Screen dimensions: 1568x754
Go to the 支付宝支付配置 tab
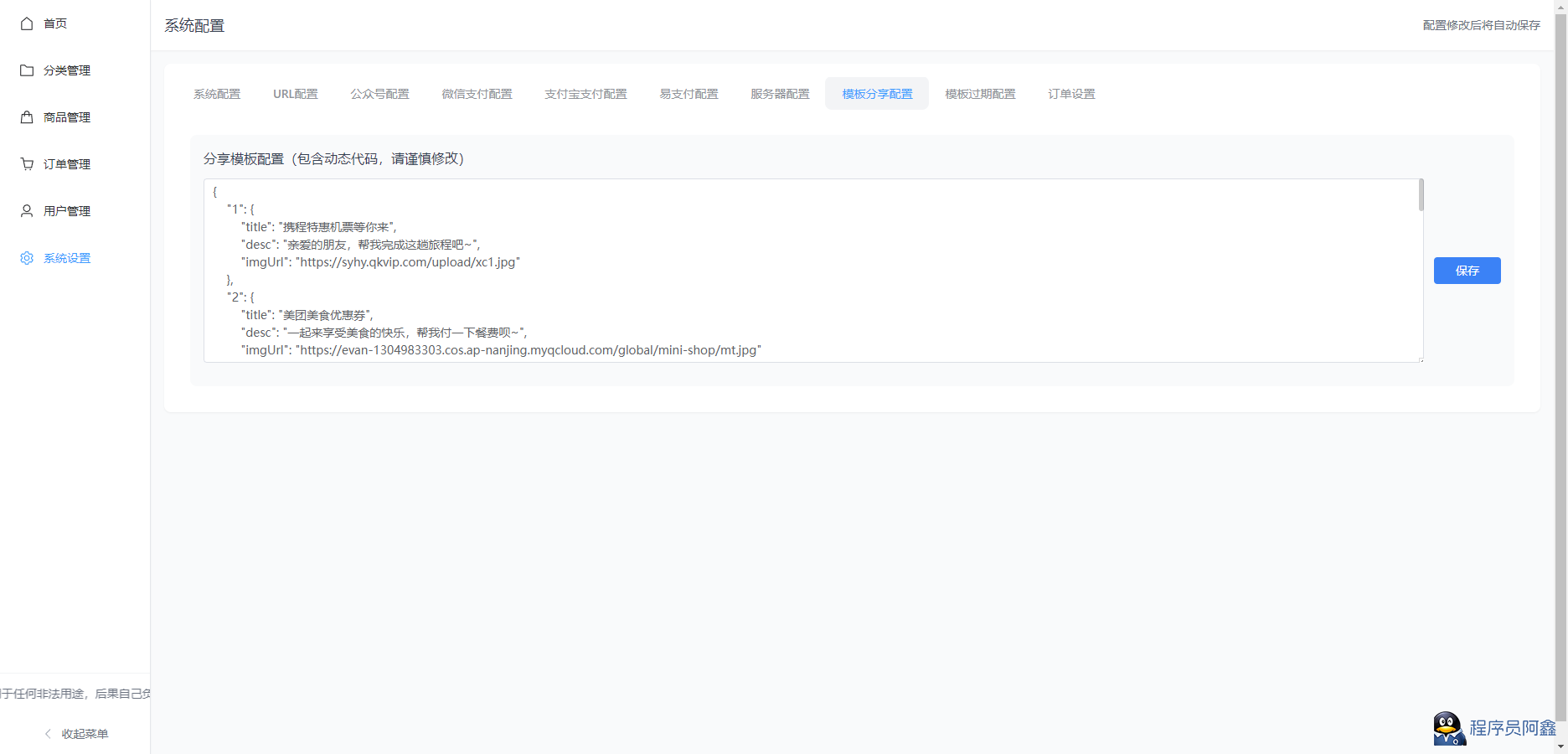585,94
